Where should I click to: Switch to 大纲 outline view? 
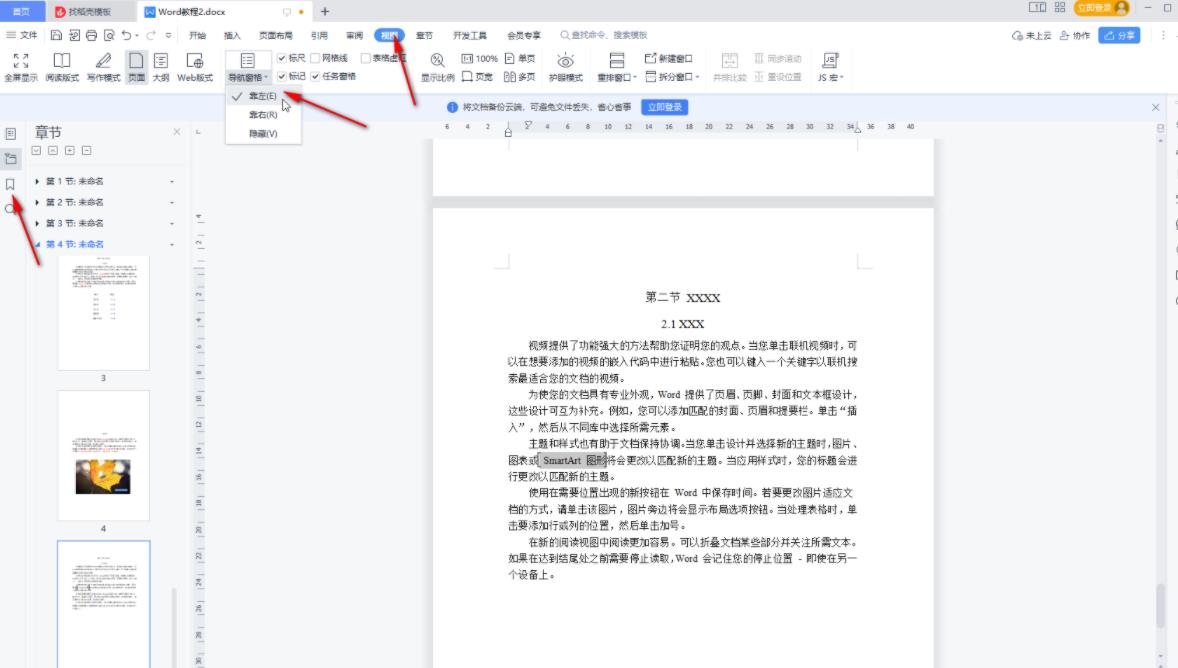(x=163, y=66)
